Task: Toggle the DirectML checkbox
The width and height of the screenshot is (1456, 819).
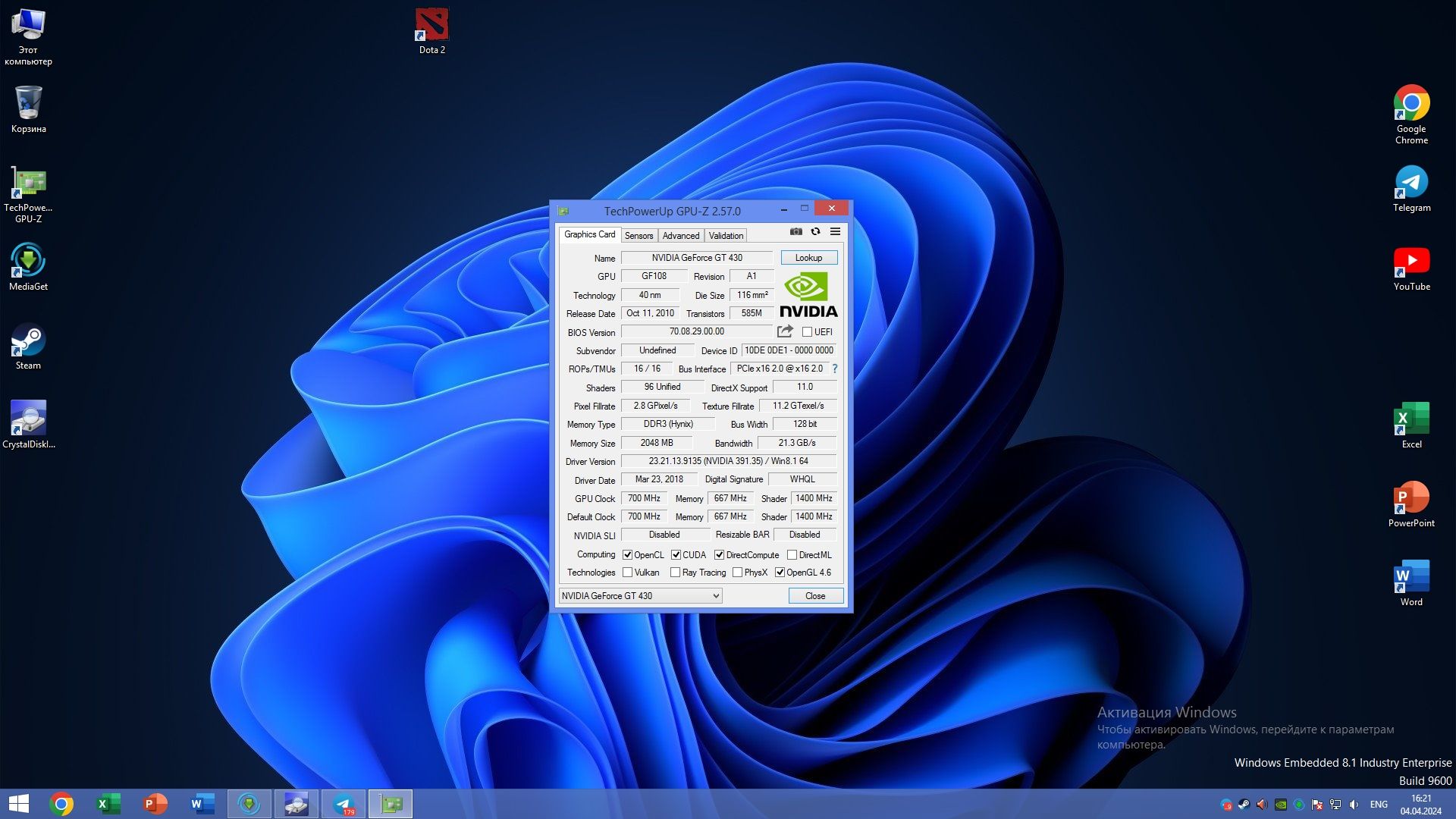Action: point(792,554)
